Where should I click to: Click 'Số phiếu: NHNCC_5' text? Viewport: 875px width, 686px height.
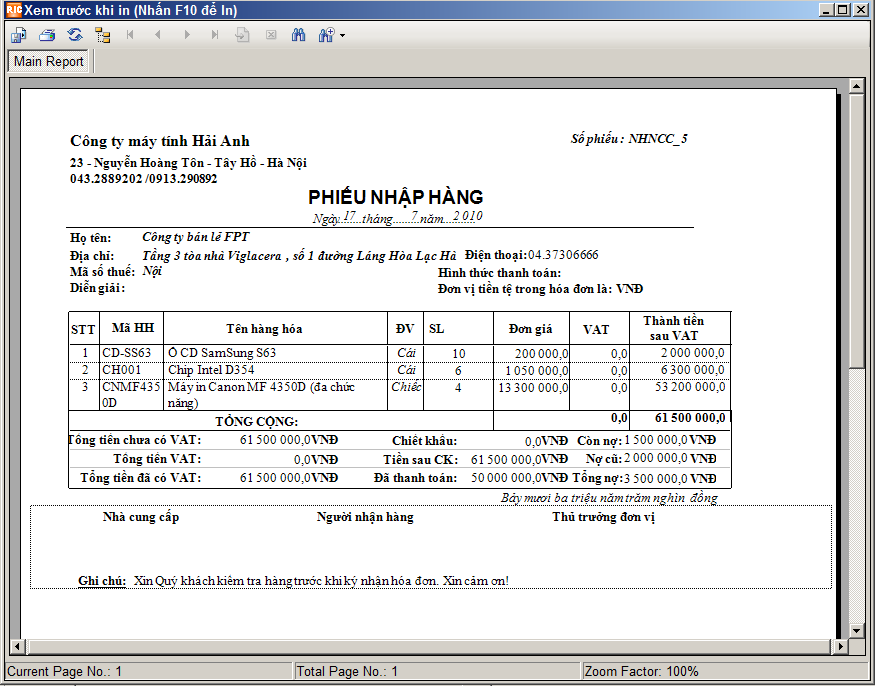[629, 139]
